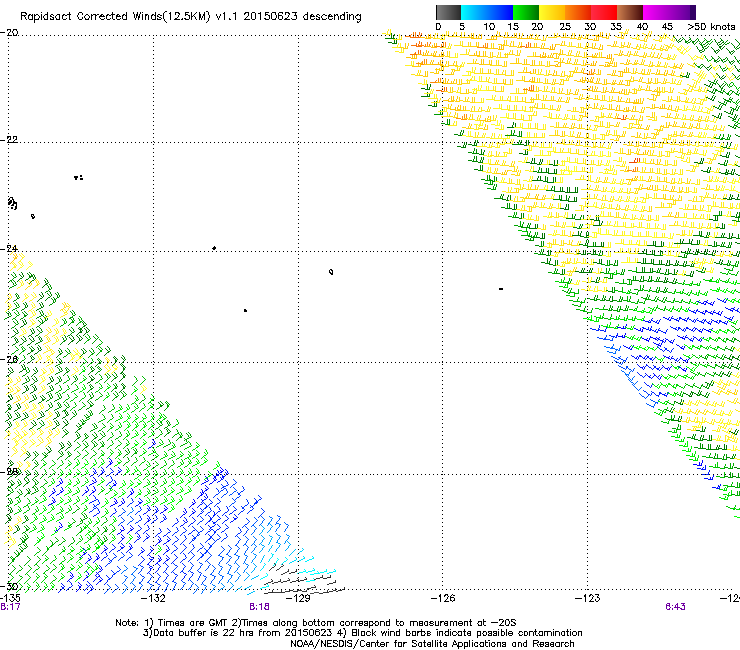Click the purple time stamp 8:17
The image size is (740, 650).
10,607
